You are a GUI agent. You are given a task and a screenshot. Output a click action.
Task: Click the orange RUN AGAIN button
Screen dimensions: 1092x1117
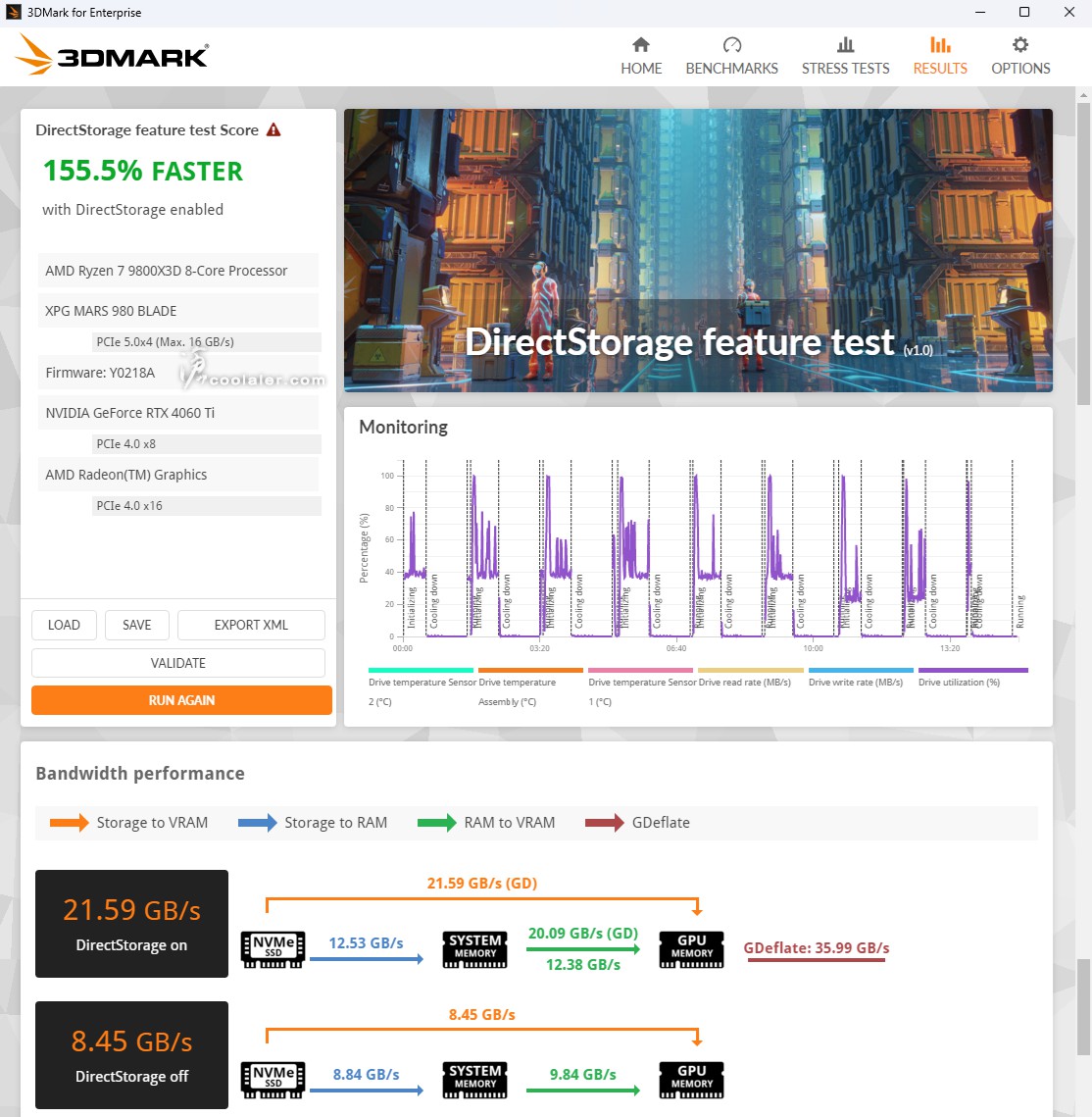coord(181,700)
